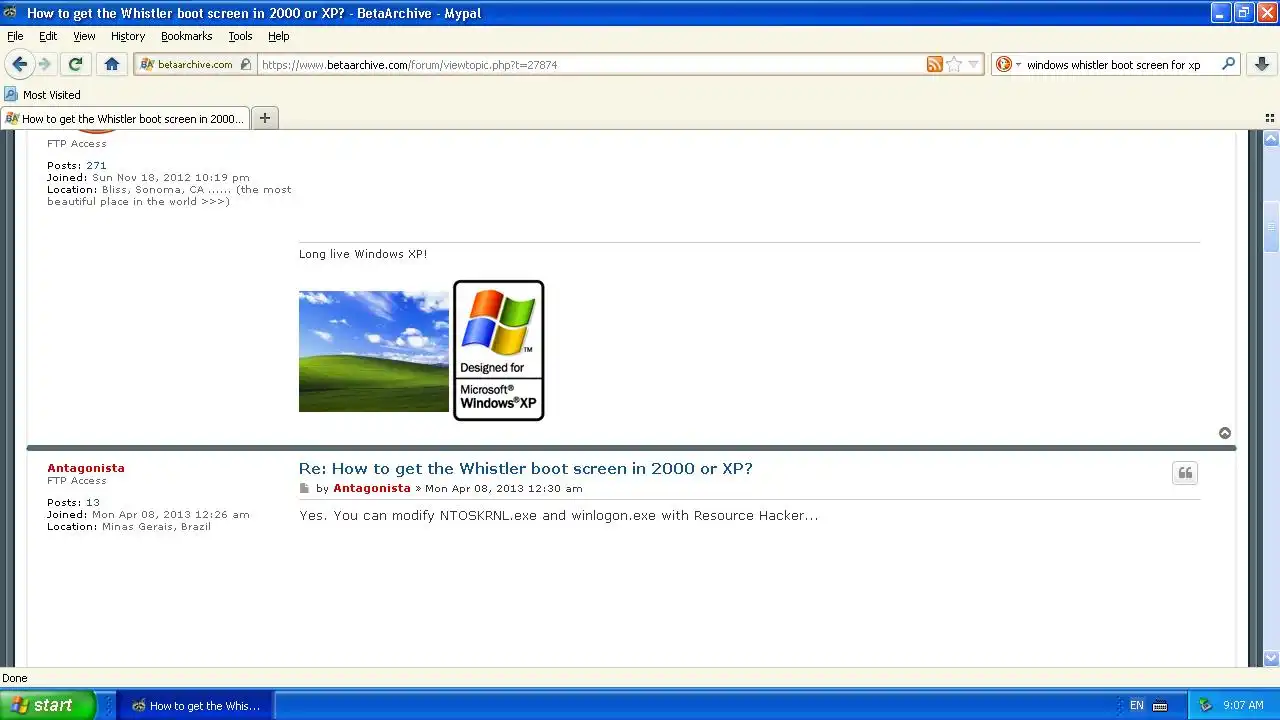Click the EN language indicator in taskbar

coord(1136,705)
